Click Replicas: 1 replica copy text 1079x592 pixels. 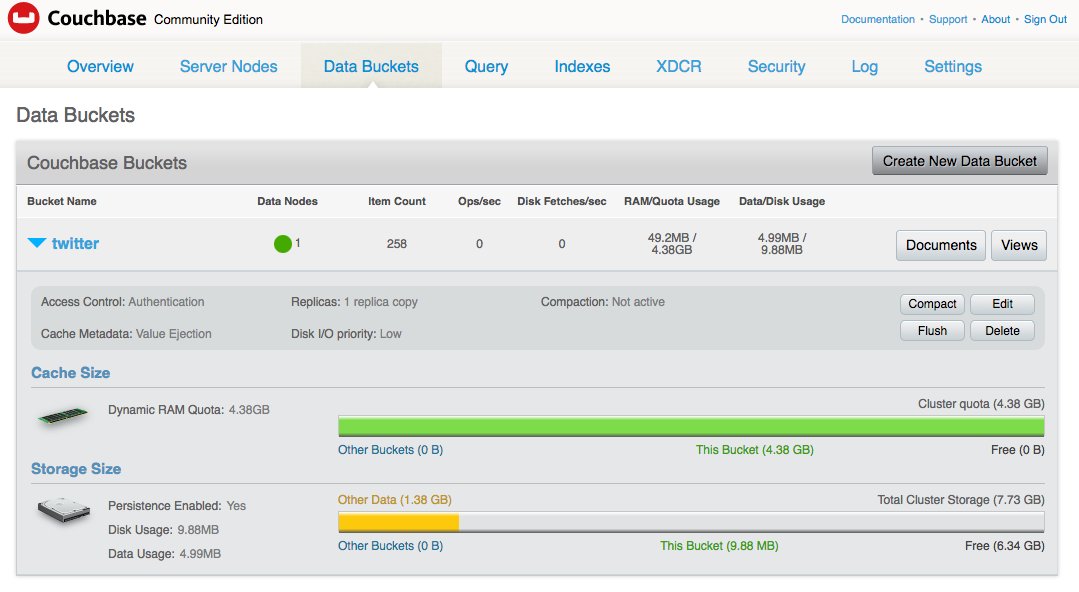(x=354, y=302)
